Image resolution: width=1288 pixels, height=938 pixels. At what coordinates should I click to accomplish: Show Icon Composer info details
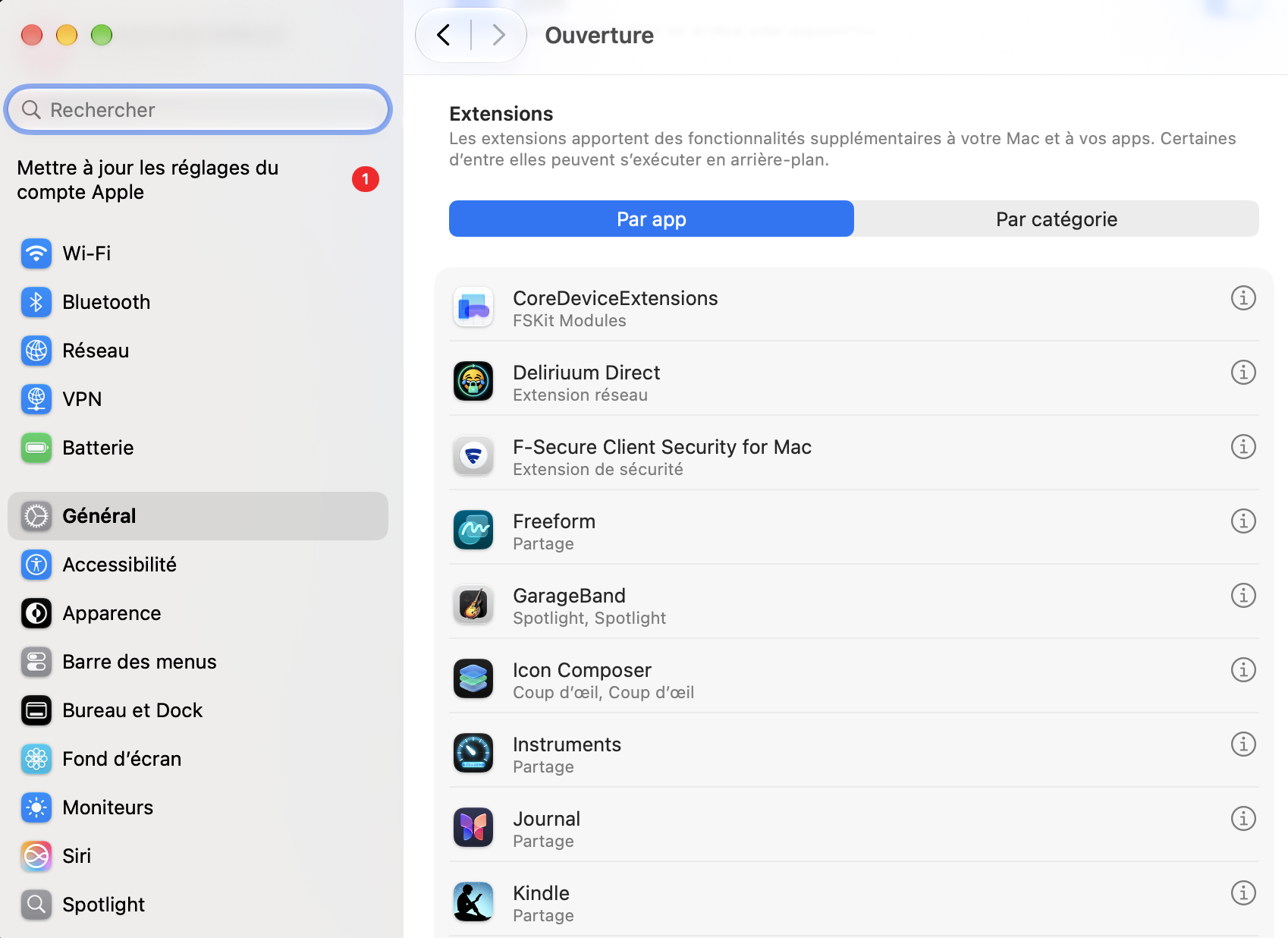pos(1242,670)
